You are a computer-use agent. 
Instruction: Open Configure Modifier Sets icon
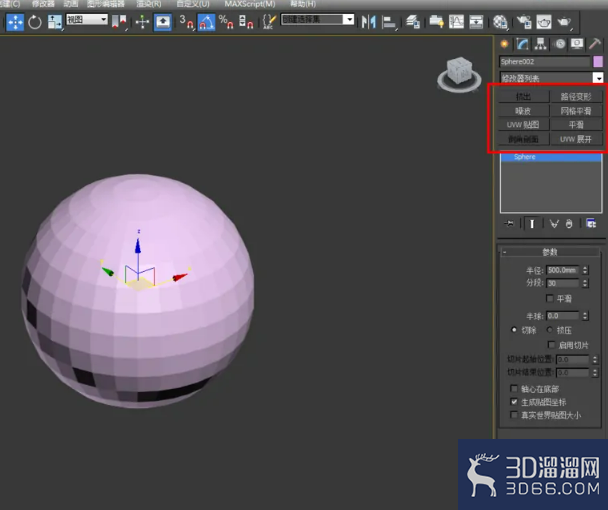click(x=591, y=224)
